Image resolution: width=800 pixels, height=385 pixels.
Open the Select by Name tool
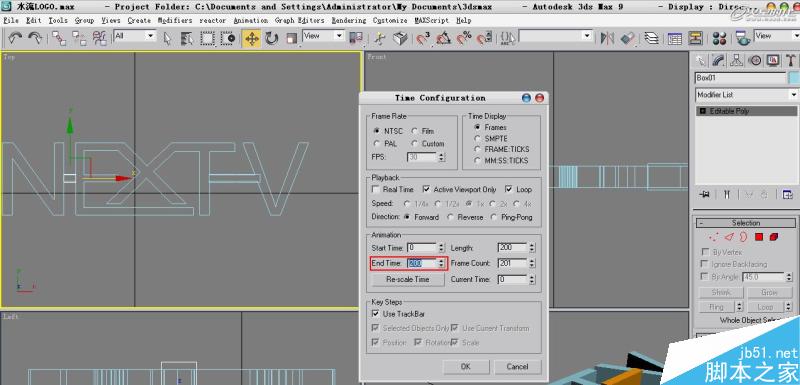point(187,38)
